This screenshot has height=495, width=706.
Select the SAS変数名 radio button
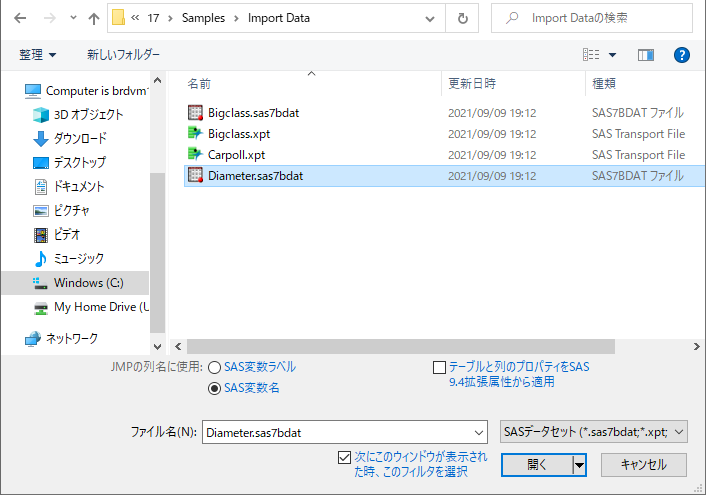[x=214, y=388]
